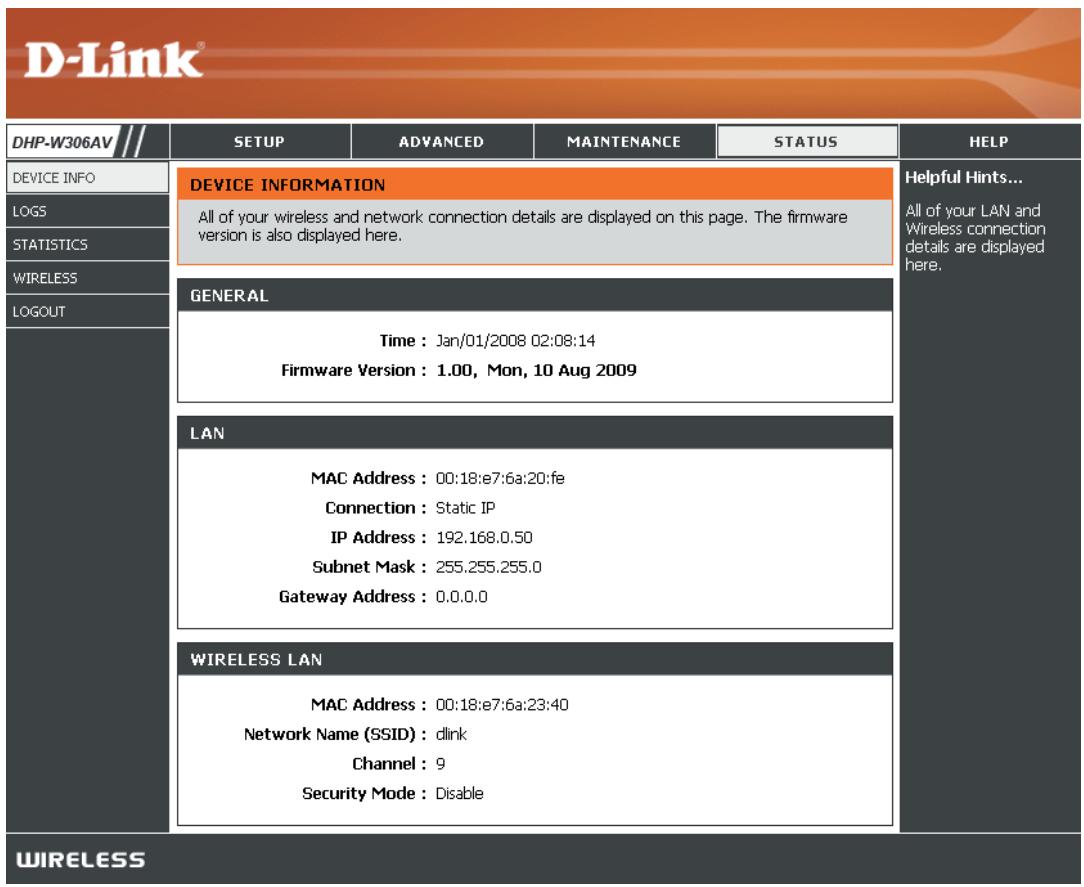Open STATISTICS in the sidebar
This screenshot has height=887, width=1084.
pos(87,244)
